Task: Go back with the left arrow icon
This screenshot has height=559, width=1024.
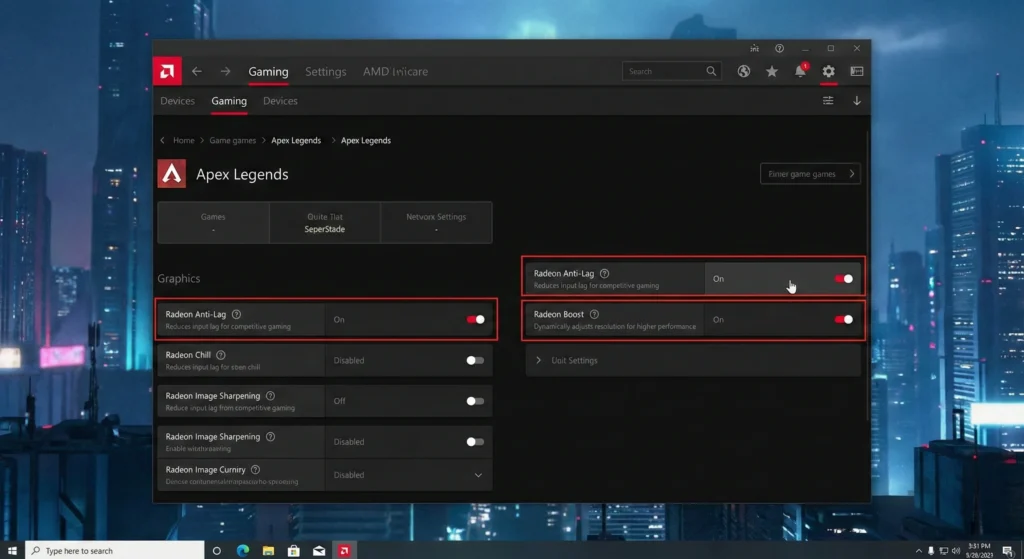Action: (x=197, y=71)
